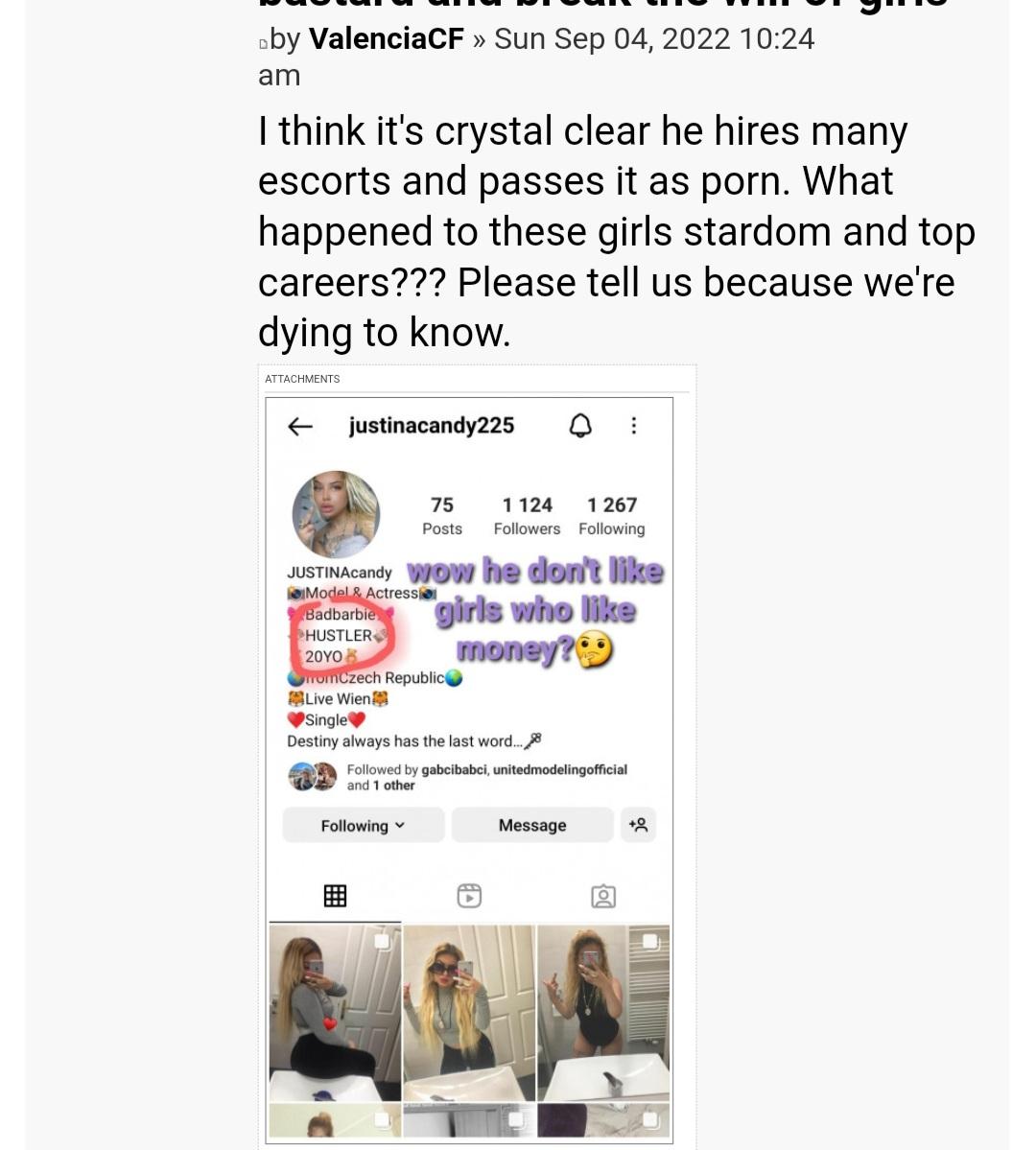View the 1 267 Following list
1036x1150 pixels.
coord(612,515)
